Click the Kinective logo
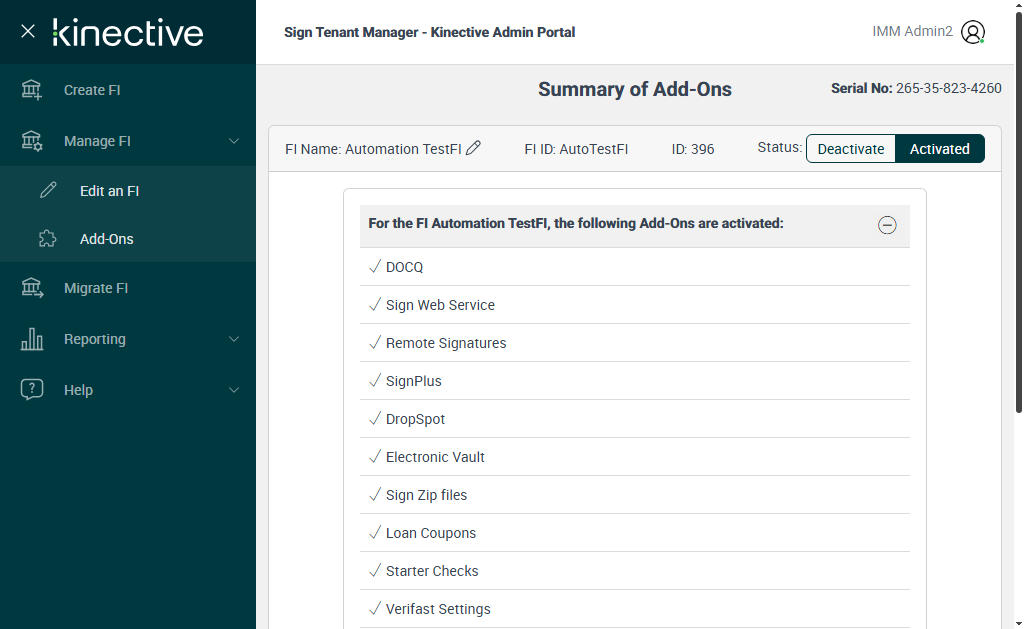 (128, 32)
